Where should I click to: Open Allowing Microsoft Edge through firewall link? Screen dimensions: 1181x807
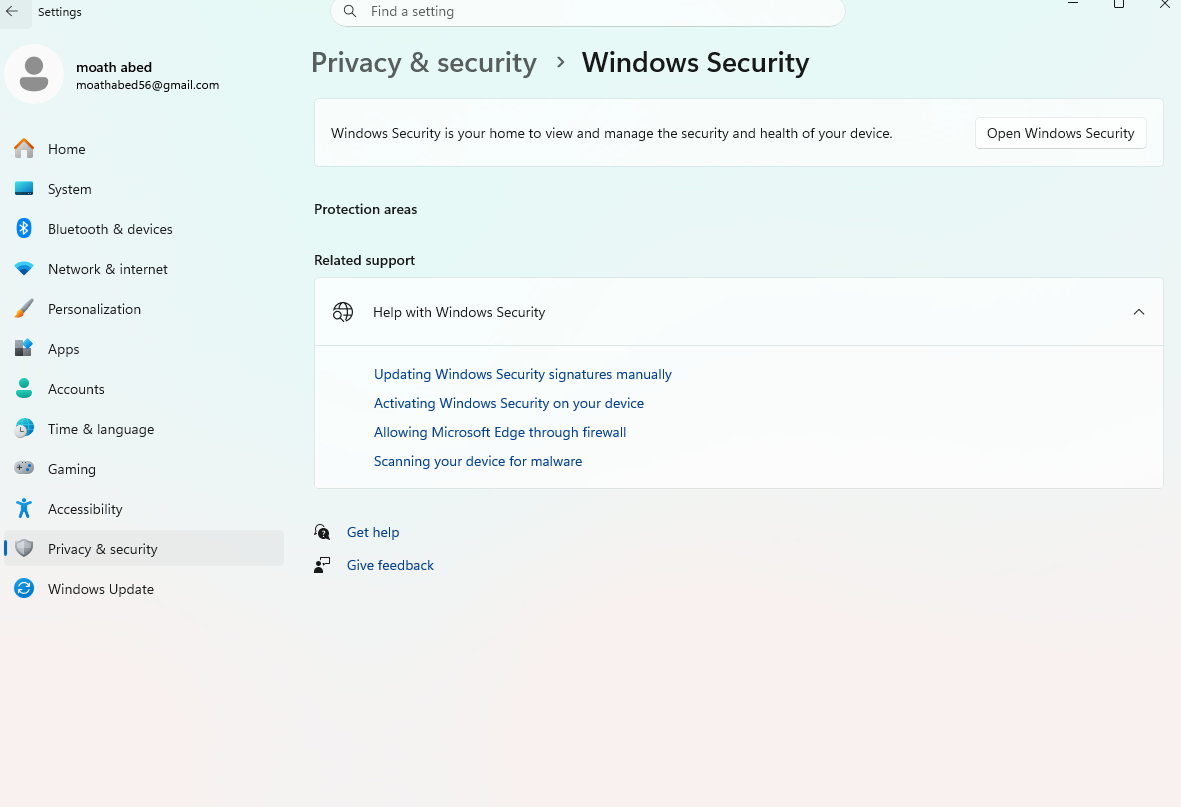click(x=500, y=432)
